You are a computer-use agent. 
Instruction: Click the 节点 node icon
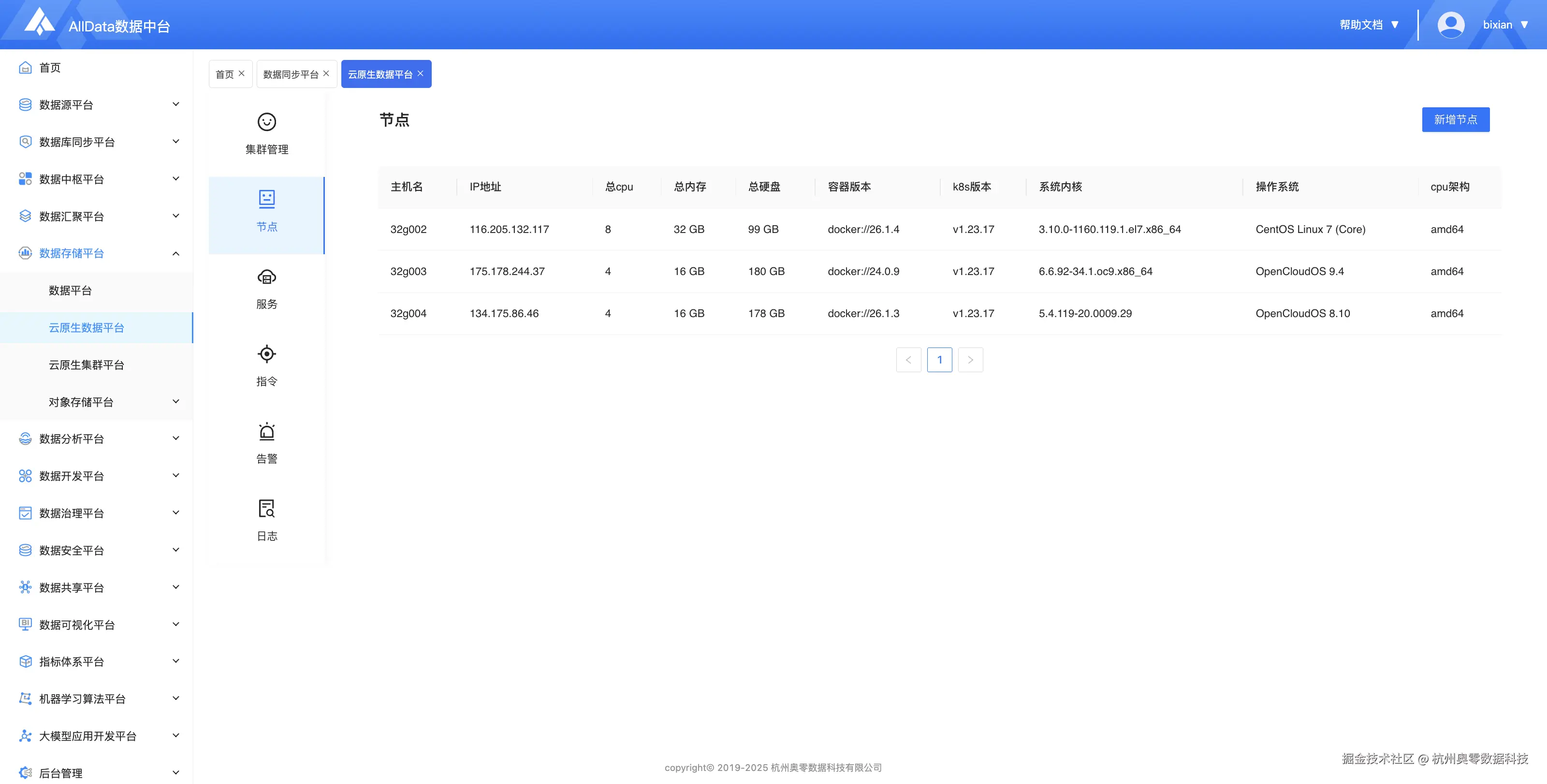pyautogui.click(x=267, y=199)
